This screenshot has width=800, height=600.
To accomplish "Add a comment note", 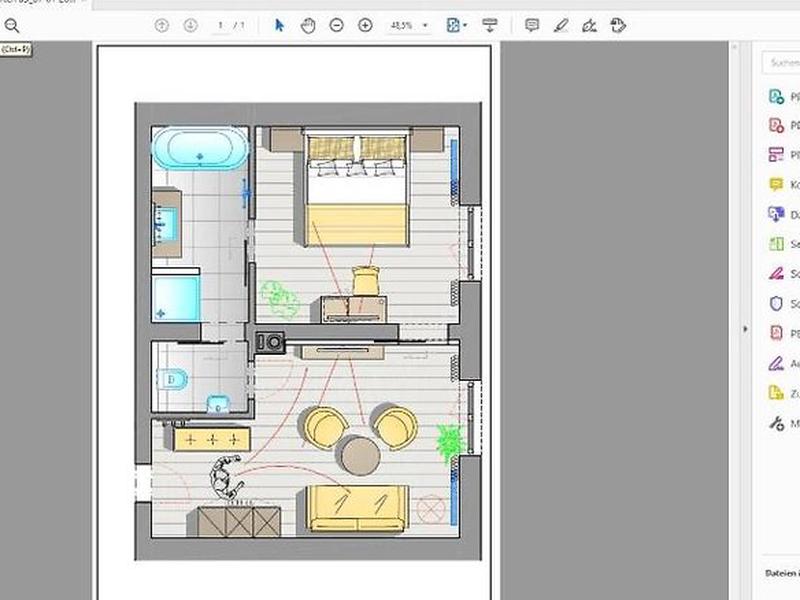I will point(532,25).
